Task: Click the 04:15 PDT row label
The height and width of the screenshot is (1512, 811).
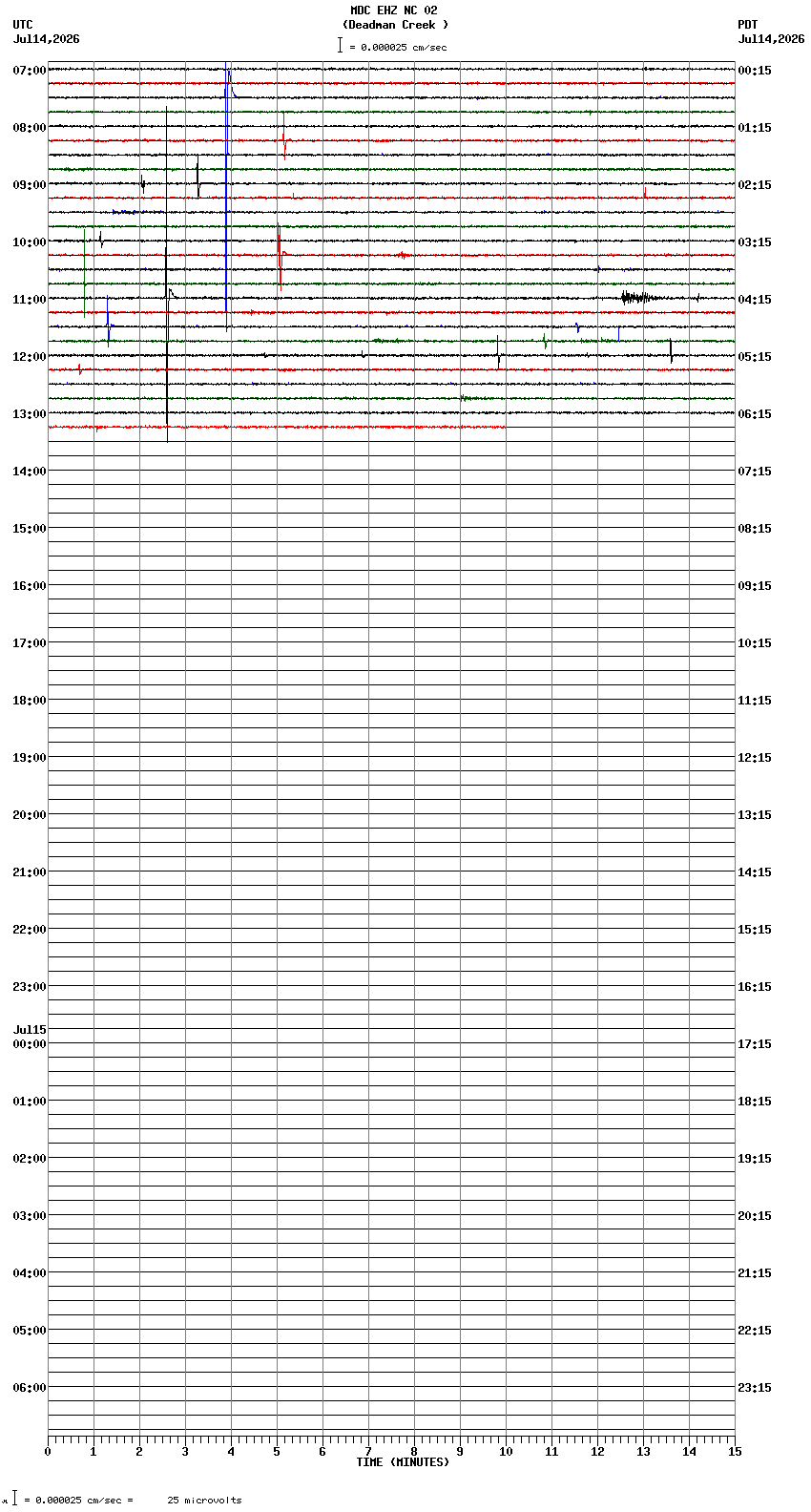Action: click(755, 300)
